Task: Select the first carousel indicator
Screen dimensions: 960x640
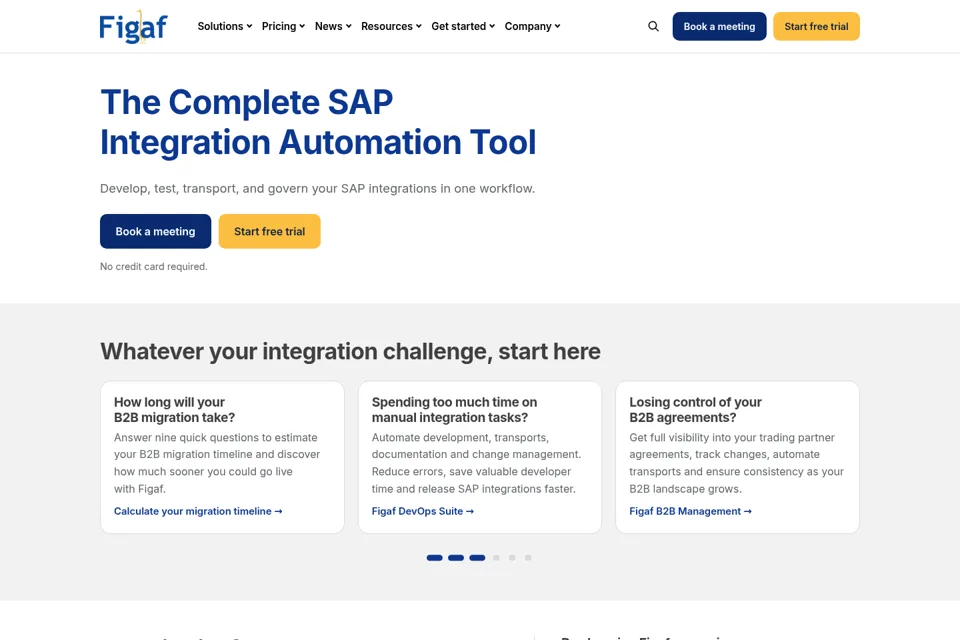Action: (x=435, y=558)
